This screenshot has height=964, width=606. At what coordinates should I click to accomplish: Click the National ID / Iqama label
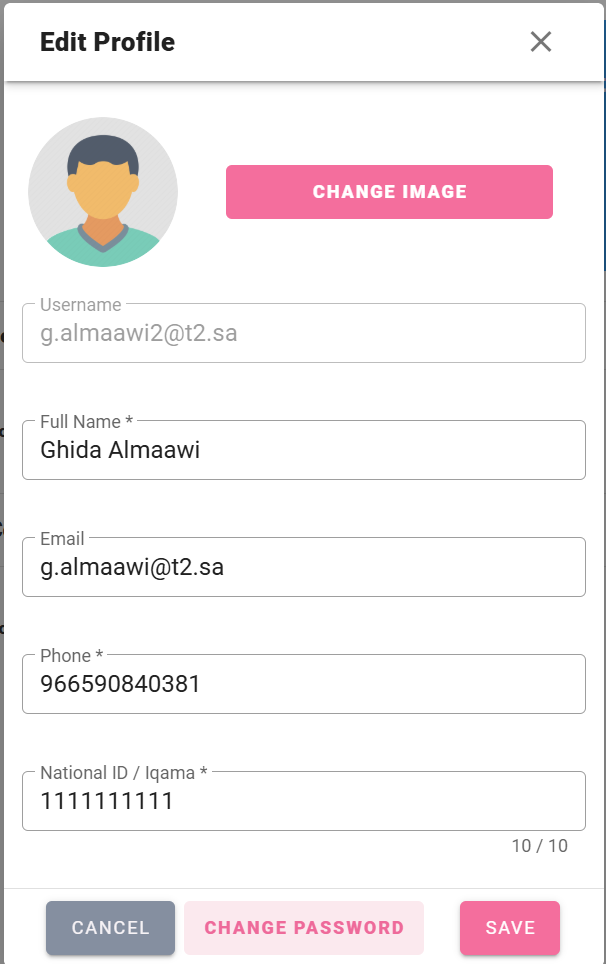point(117,773)
